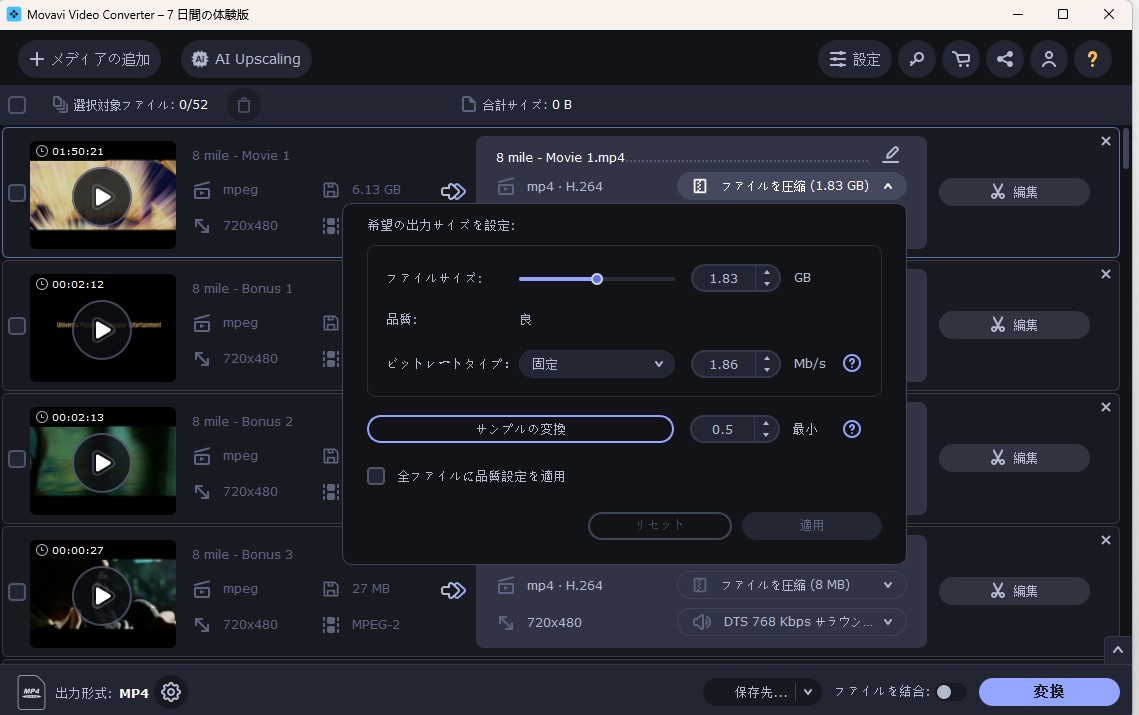Click the share icon in the toolbar

click(x=1005, y=59)
